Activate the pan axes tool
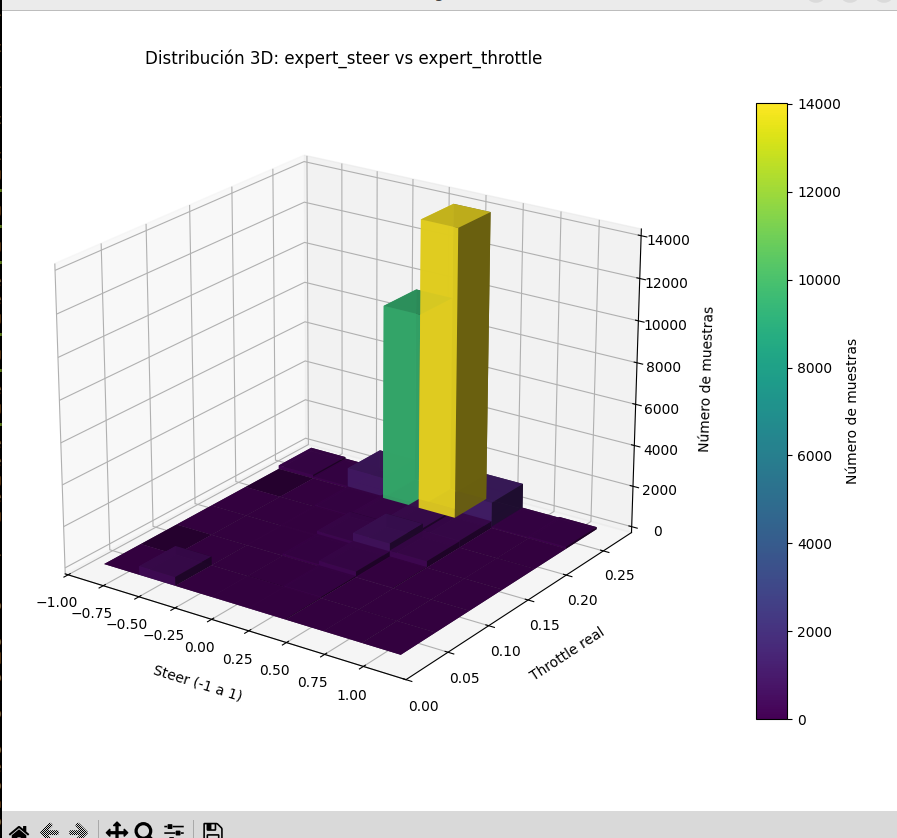Image resolution: width=897 pixels, height=838 pixels. point(116,830)
